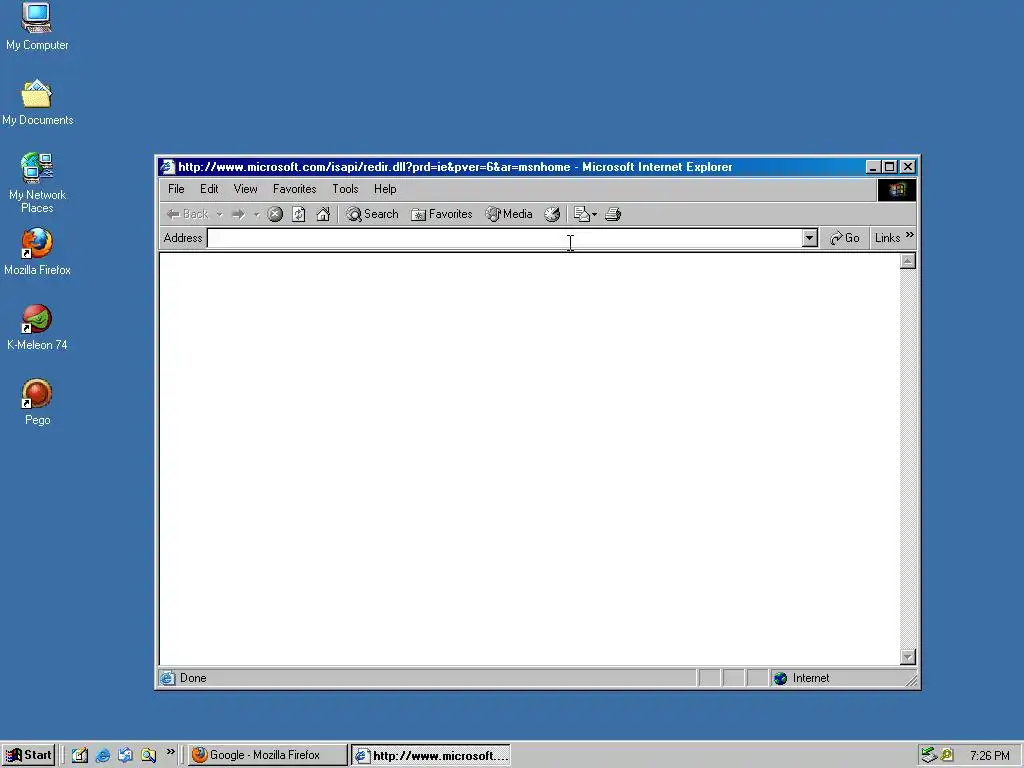Image resolution: width=1024 pixels, height=768 pixels.
Task: Select the My Computer desktop icon
Action: click(x=37, y=27)
